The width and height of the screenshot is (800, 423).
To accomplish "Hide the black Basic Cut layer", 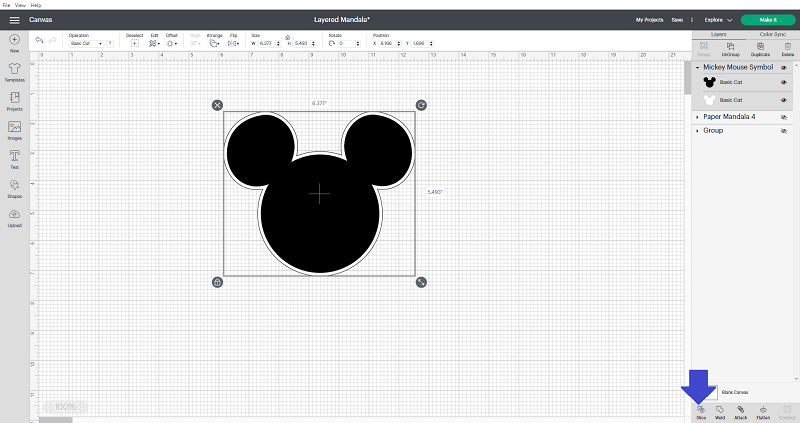I will [x=784, y=82].
